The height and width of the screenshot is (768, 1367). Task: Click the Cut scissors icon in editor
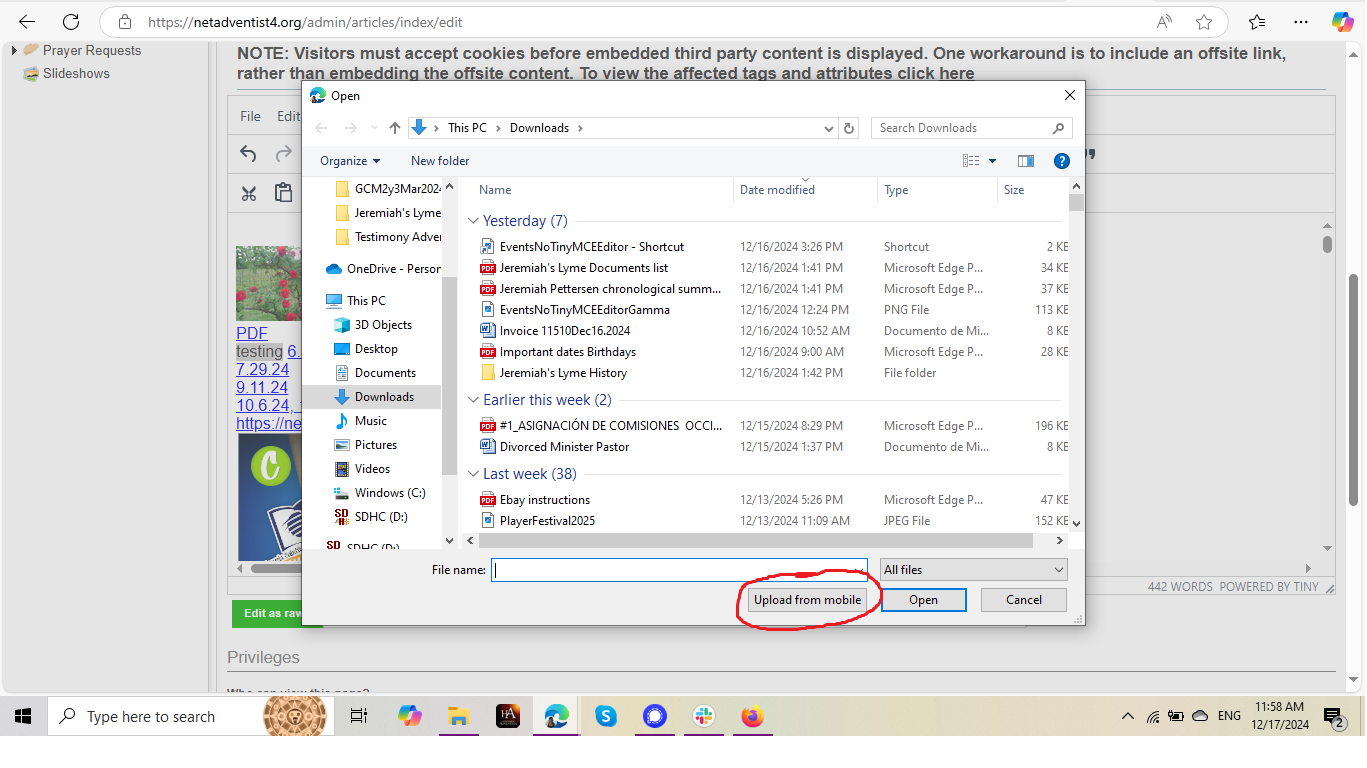click(x=249, y=193)
